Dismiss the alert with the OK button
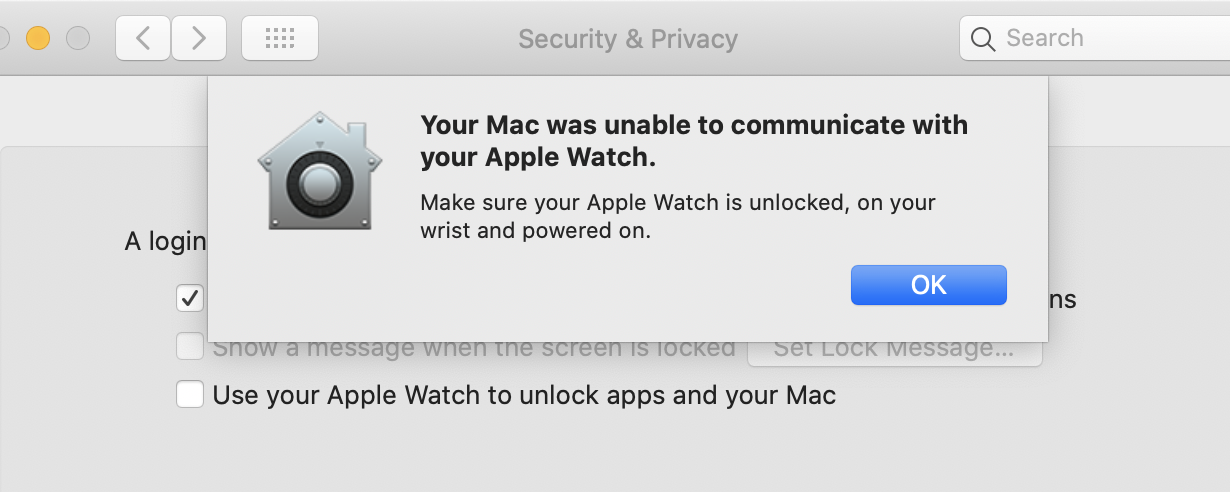This screenshot has width=1230, height=492. click(x=928, y=285)
